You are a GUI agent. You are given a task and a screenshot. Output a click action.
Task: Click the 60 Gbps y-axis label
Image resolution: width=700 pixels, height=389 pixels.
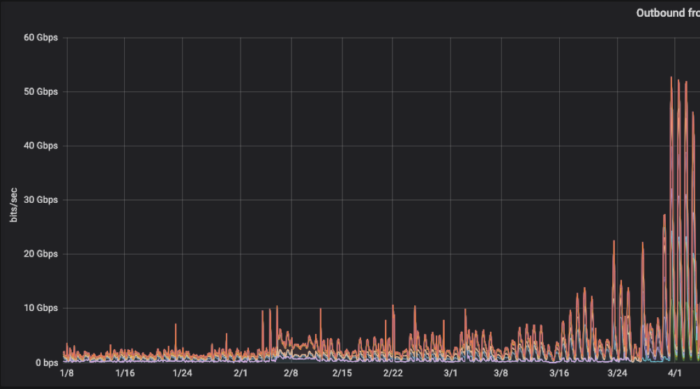click(x=41, y=38)
